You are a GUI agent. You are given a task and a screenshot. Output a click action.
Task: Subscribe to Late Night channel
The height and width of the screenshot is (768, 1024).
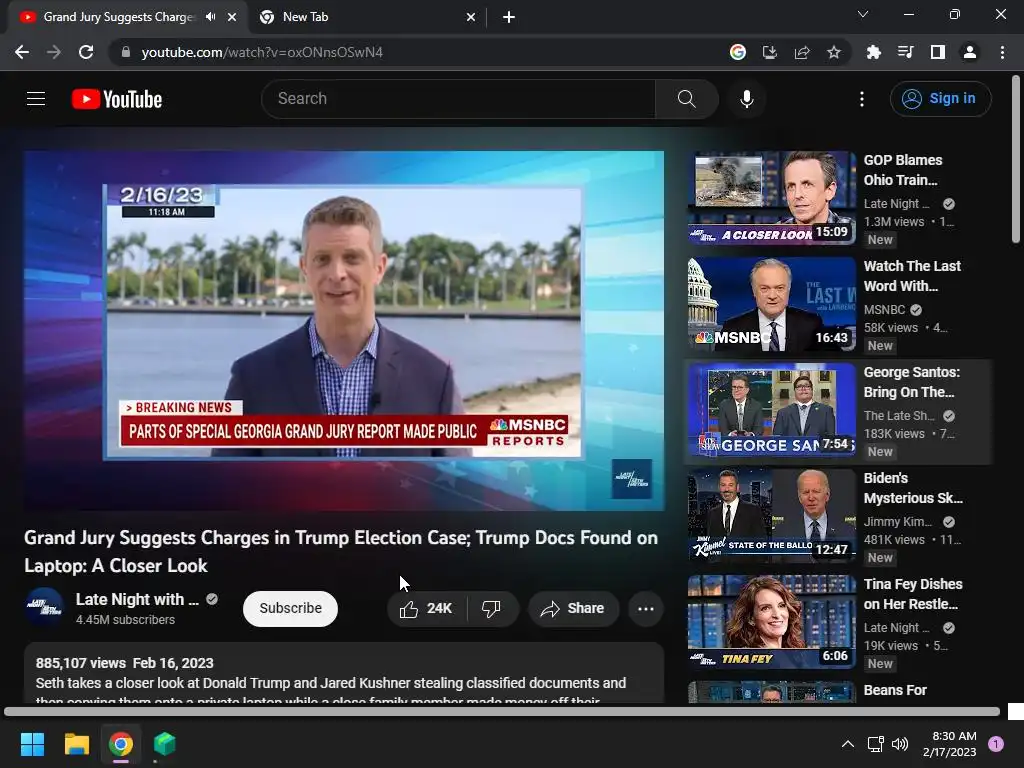click(x=291, y=609)
